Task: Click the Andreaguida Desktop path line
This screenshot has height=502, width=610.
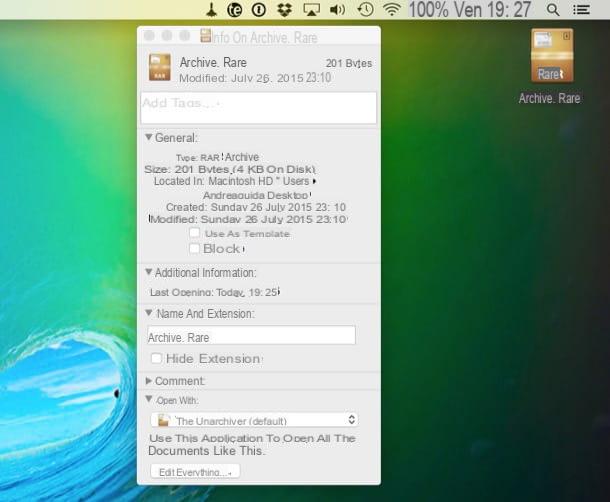Action: [x=257, y=195]
